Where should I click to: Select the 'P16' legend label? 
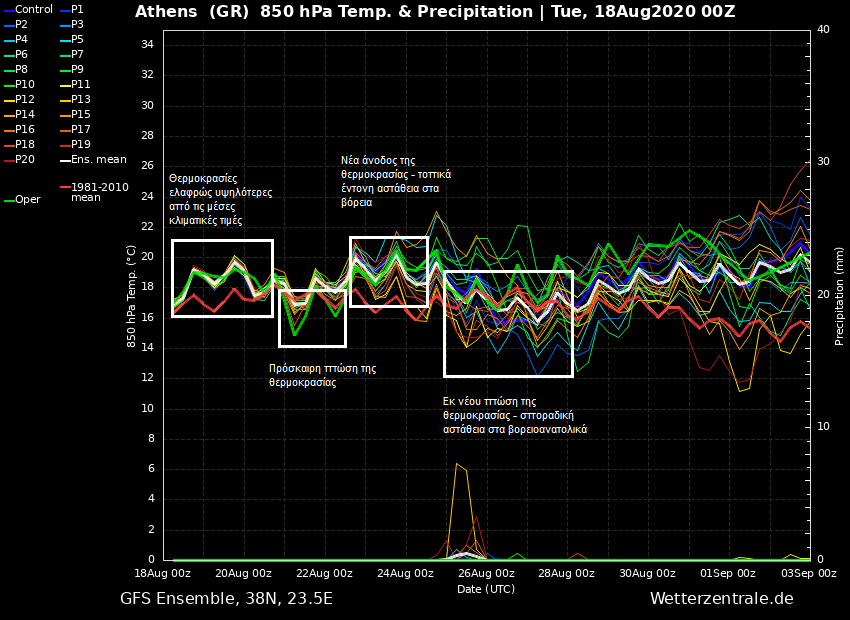coord(24,129)
